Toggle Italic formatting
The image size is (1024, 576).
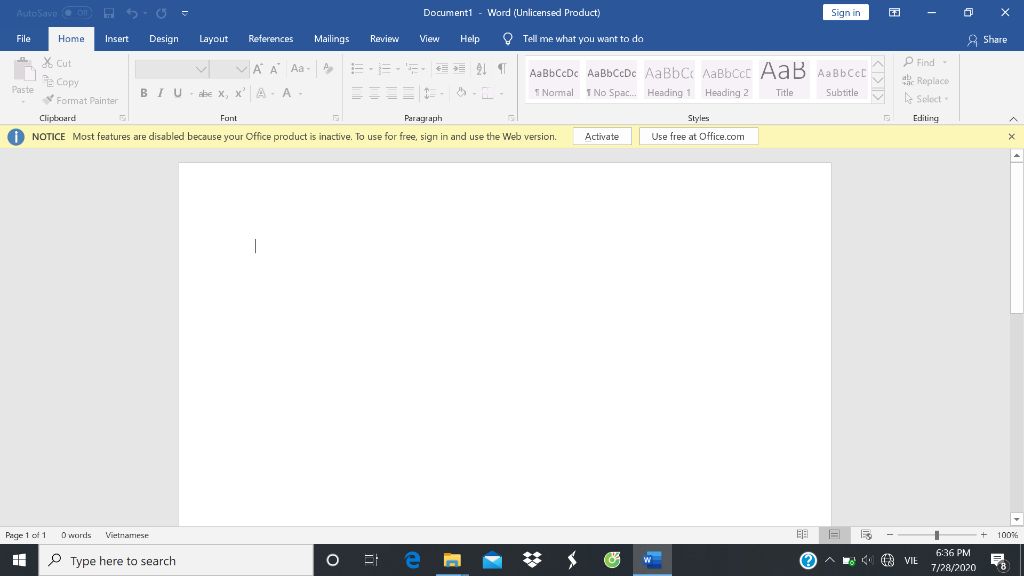(x=160, y=93)
